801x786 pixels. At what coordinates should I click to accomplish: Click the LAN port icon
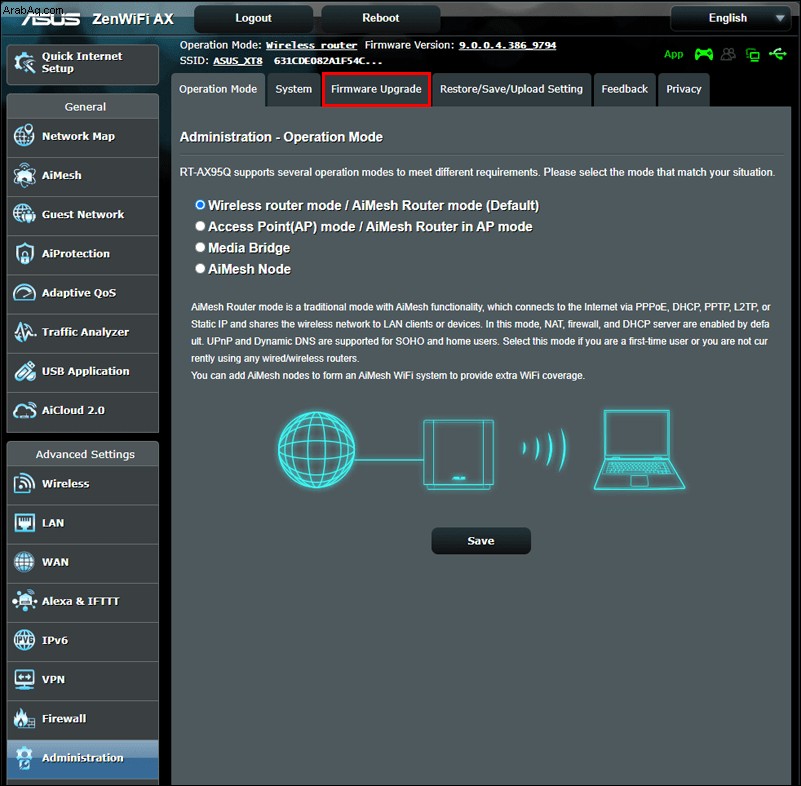pyautogui.click(x=24, y=522)
